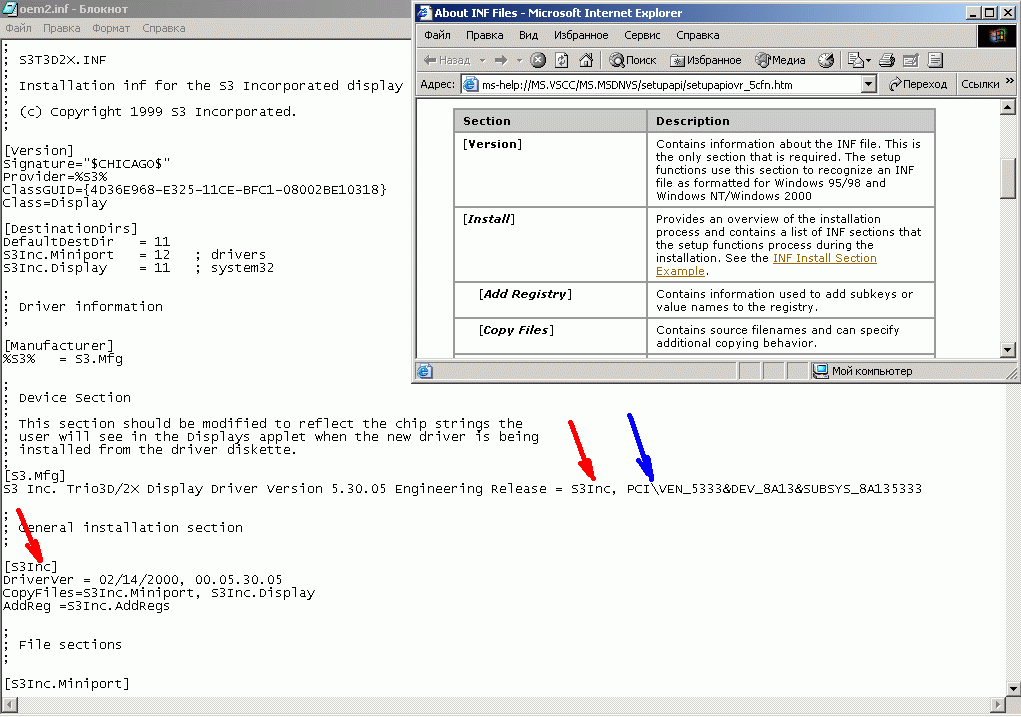This screenshot has width=1021, height=717.
Task: Click the page icon in the address bar
Action: [x=470, y=85]
